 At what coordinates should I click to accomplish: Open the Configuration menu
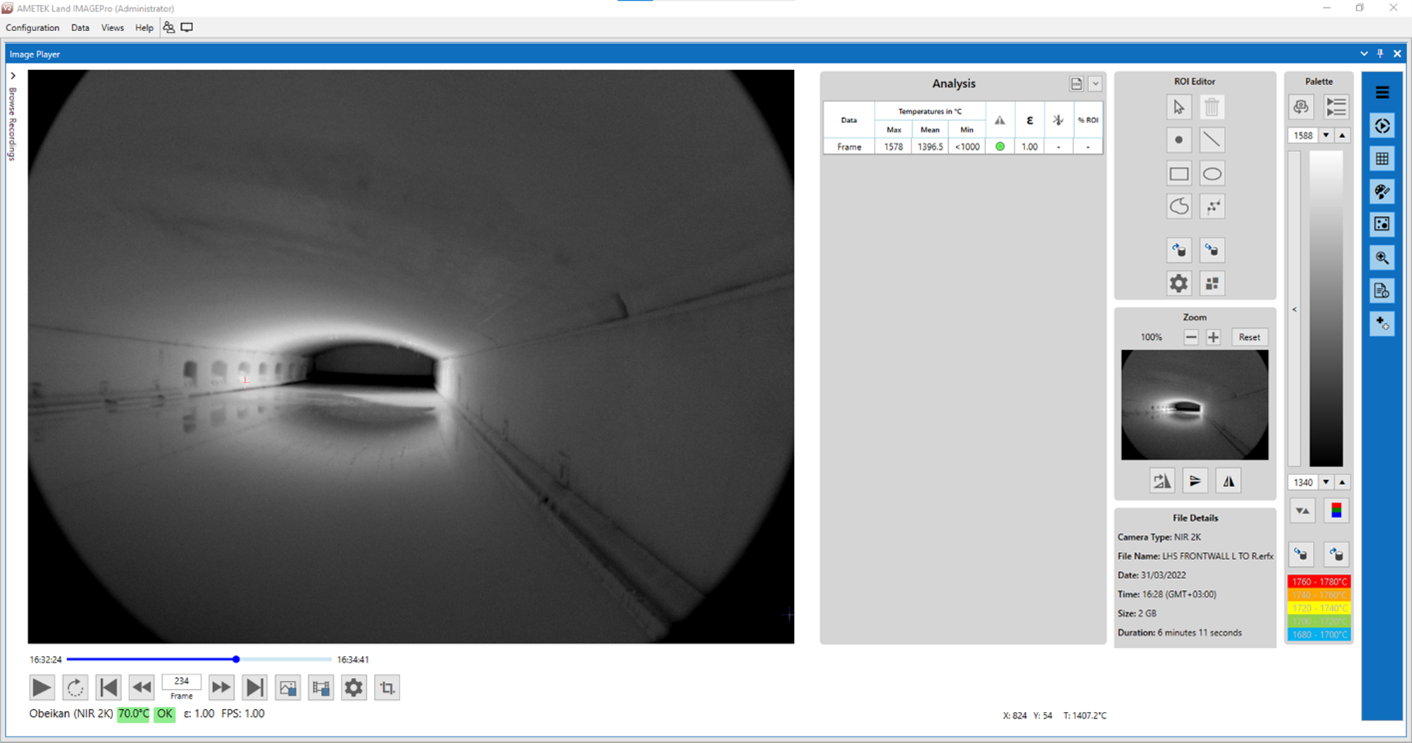[33, 28]
